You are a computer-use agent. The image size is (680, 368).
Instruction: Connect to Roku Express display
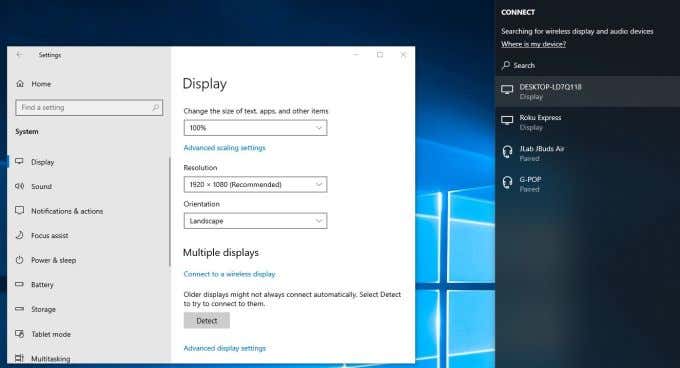pos(588,122)
